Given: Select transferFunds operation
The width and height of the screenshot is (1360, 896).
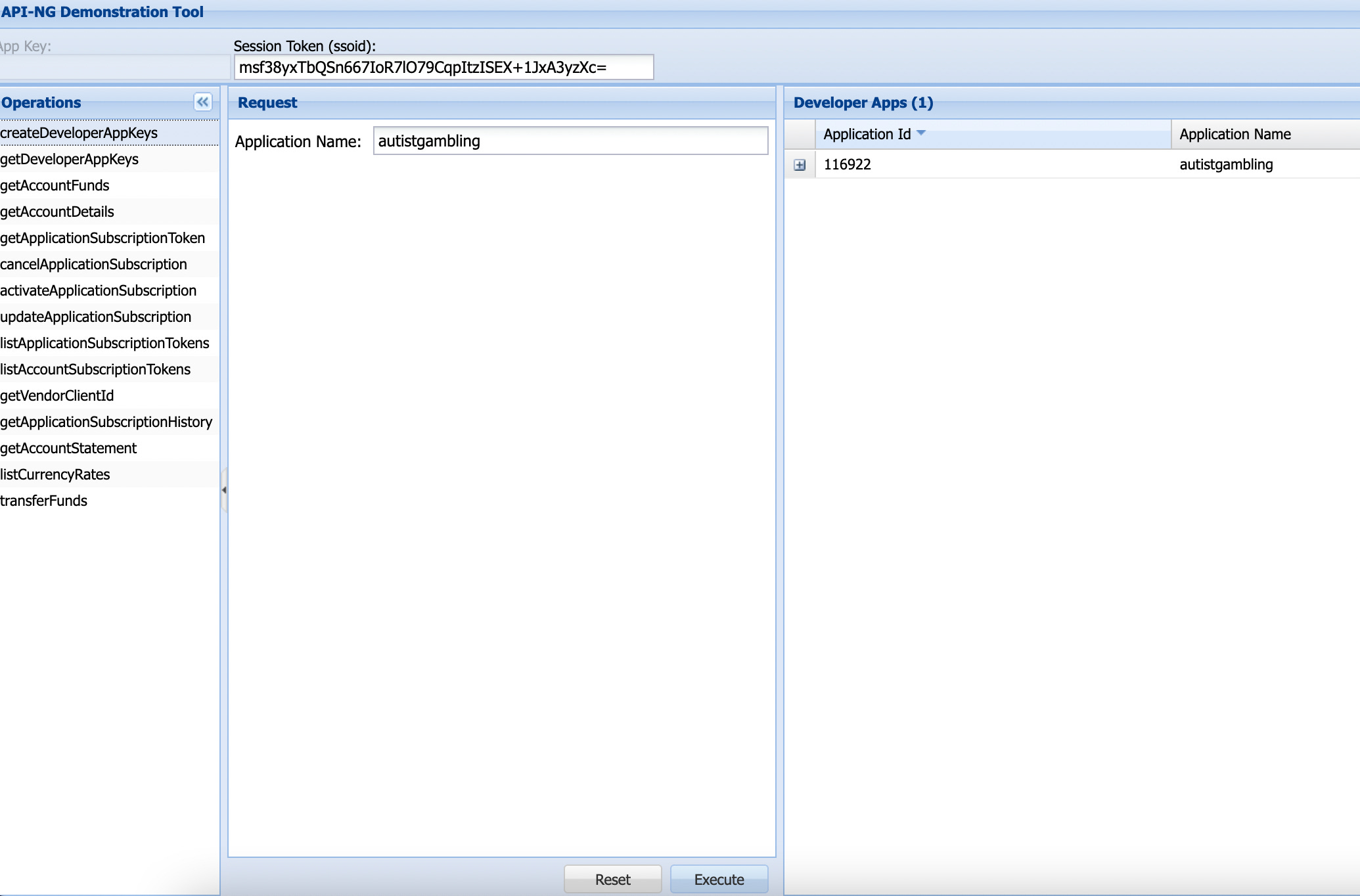Looking at the screenshot, I should click(44, 501).
